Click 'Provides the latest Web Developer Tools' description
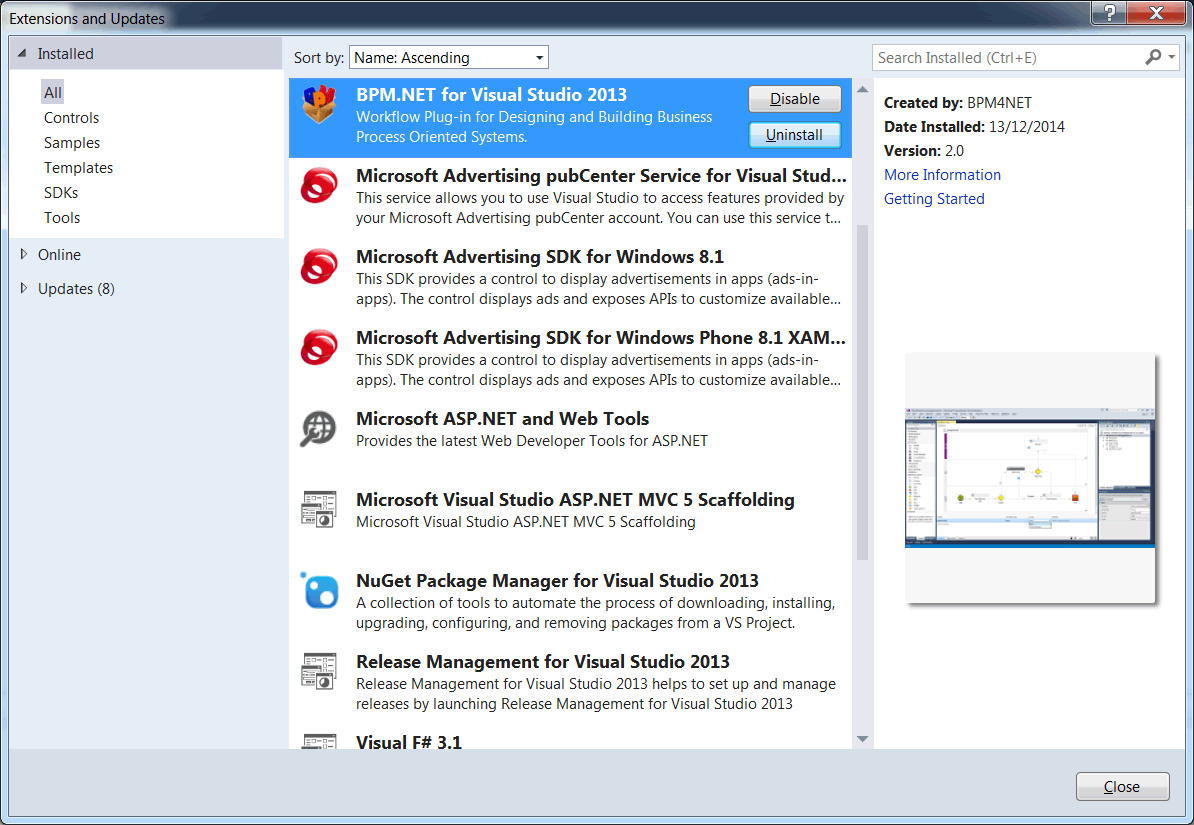This screenshot has height=825, width=1194. tap(532, 440)
